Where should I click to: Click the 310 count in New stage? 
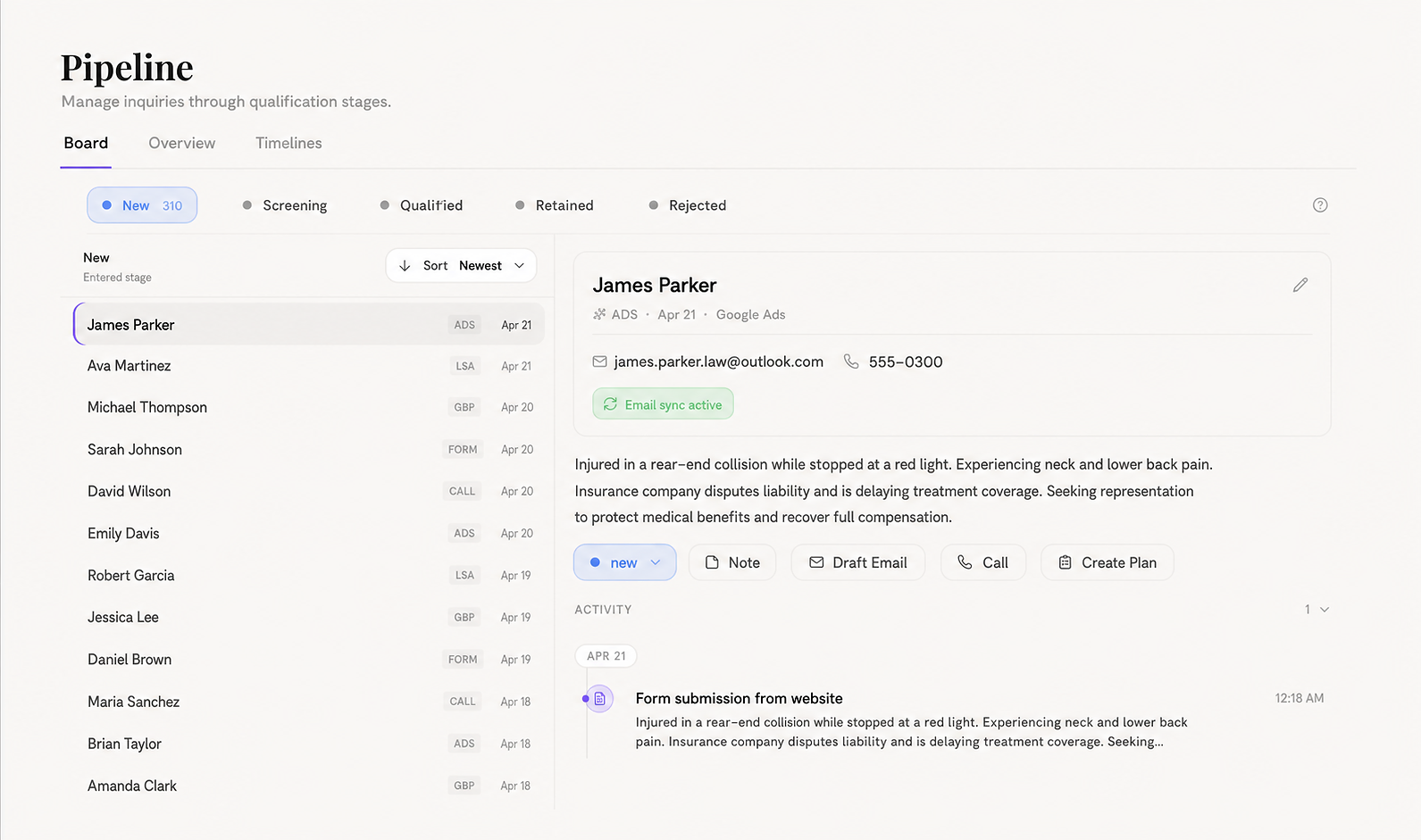click(x=172, y=205)
